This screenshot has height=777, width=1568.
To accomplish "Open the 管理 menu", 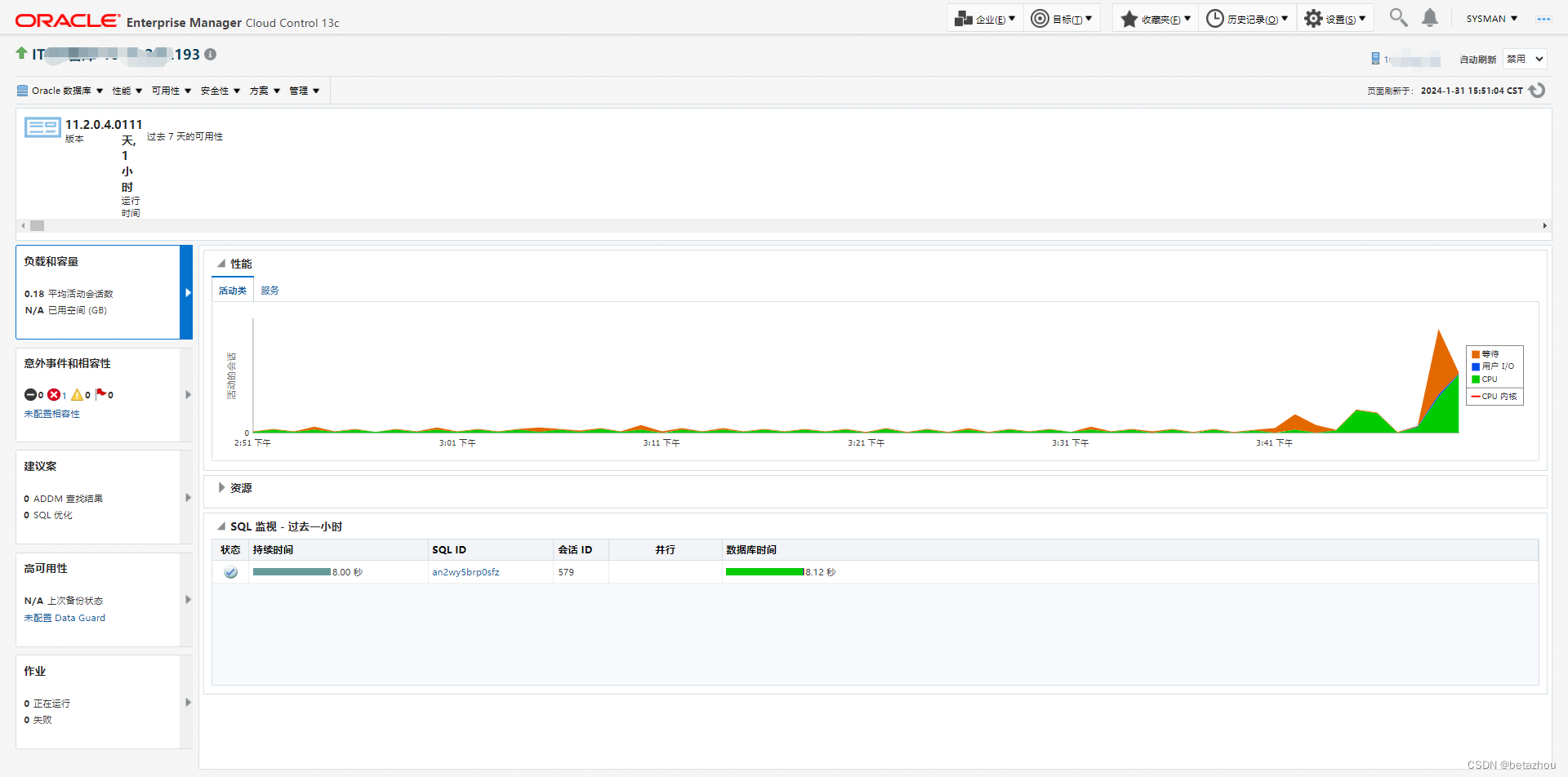I will pos(305,91).
